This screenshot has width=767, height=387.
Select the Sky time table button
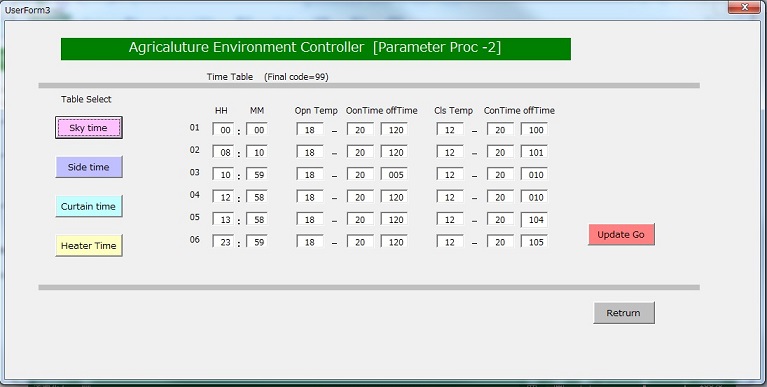point(89,128)
